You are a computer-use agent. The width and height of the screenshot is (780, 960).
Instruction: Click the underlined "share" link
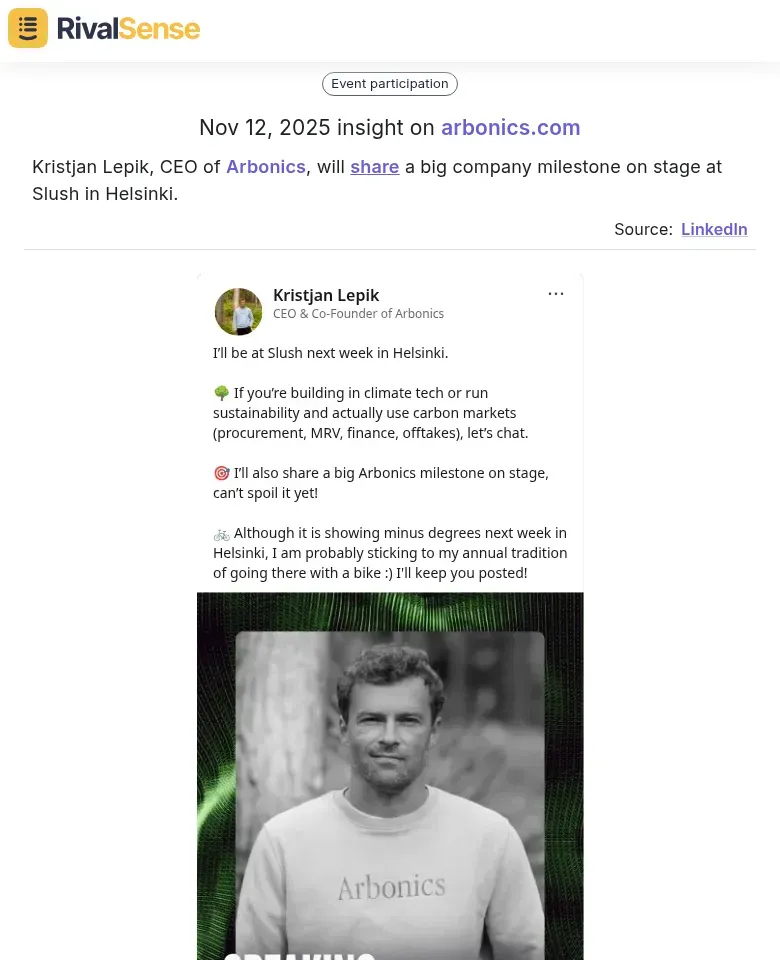click(x=375, y=167)
